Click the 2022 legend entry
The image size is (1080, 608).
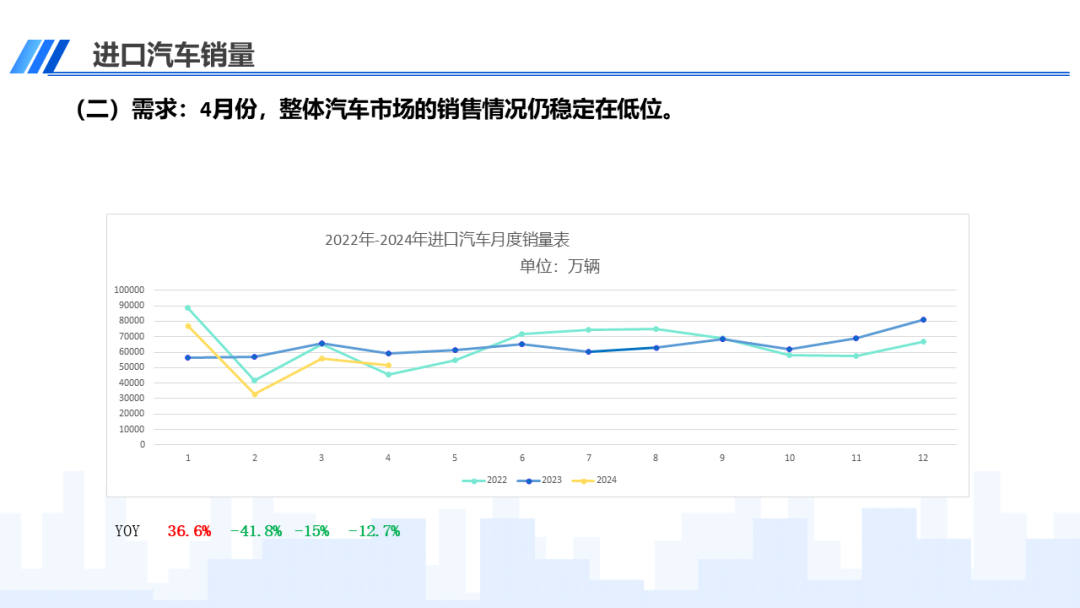pyautogui.click(x=488, y=480)
